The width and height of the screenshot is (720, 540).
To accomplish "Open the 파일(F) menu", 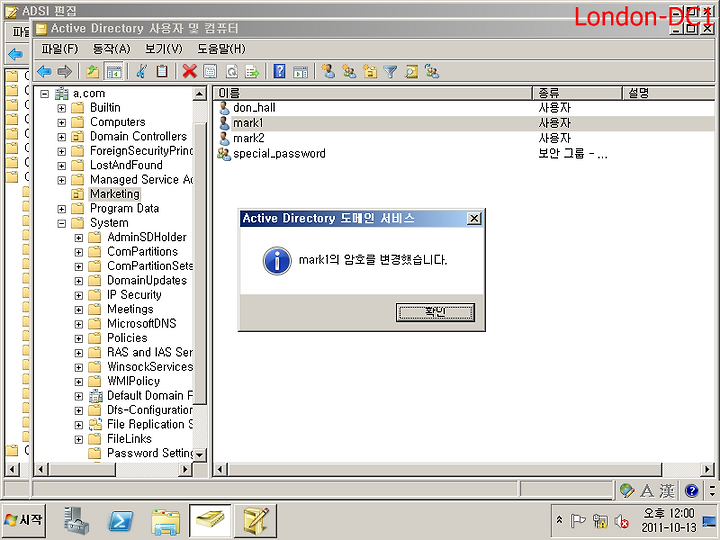I will pyautogui.click(x=60, y=49).
